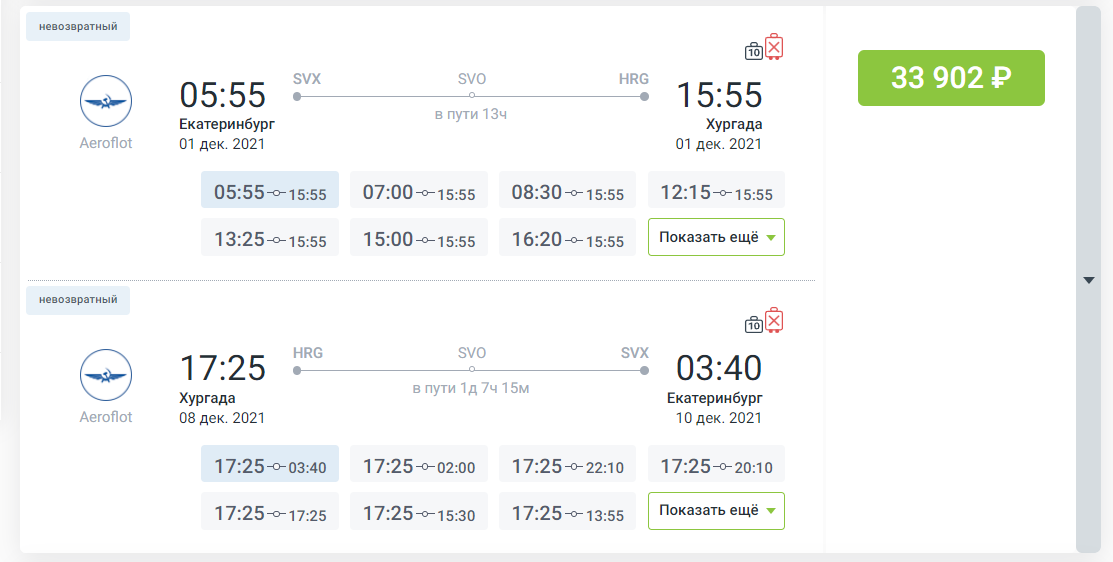Click the return hand-luggage 10kg icon
The height and width of the screenshot is (562, 1113).
754,324
